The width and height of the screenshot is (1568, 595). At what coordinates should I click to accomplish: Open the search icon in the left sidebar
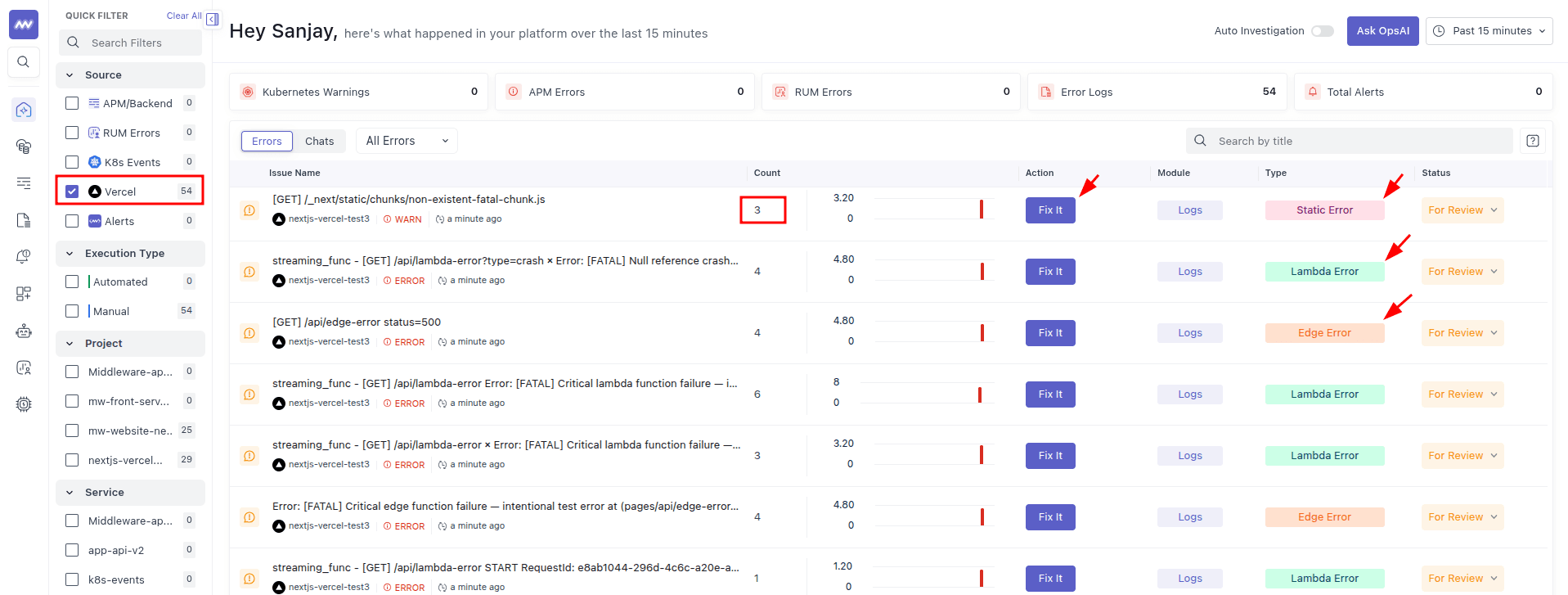tap(24, 62)
